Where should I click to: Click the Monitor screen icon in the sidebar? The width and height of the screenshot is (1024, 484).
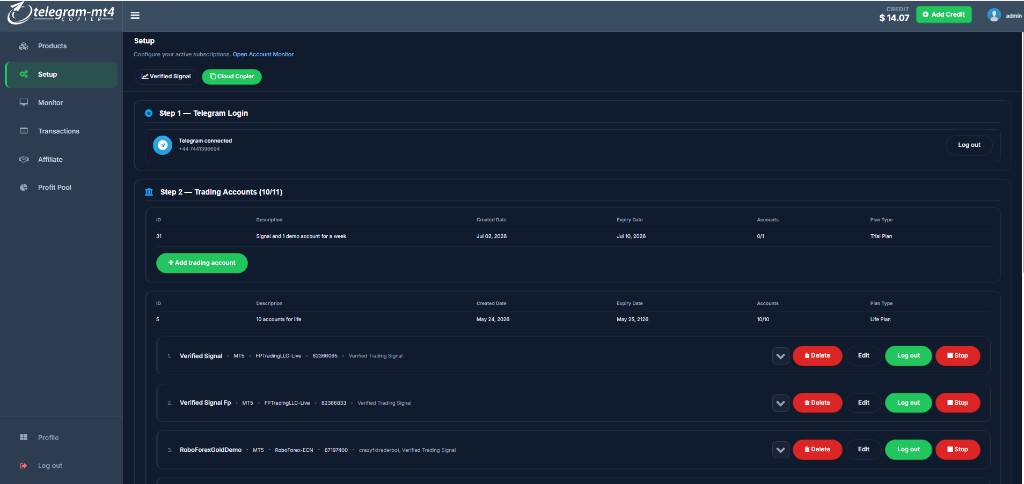pyautogui.click(x=24, y=103)
